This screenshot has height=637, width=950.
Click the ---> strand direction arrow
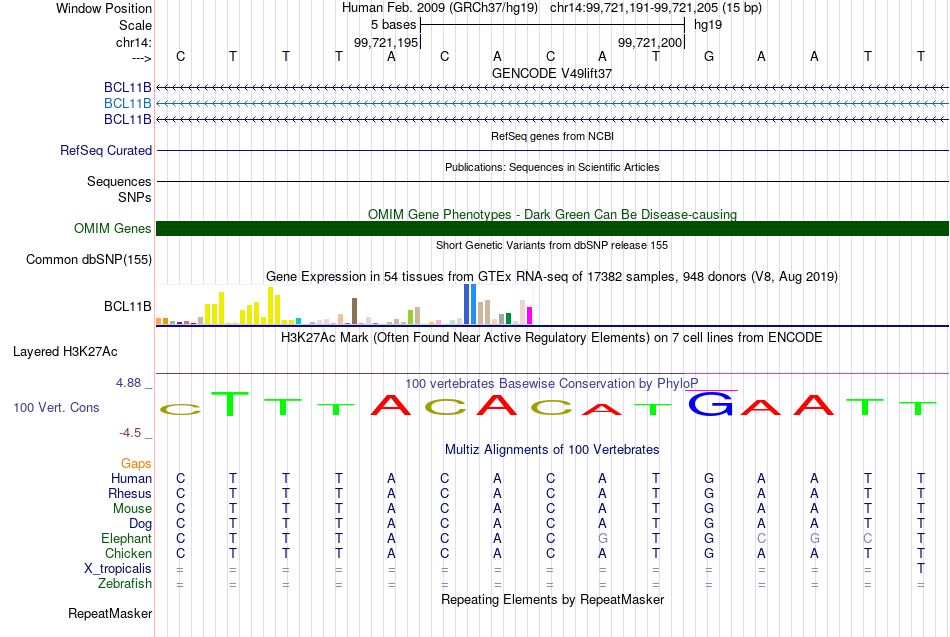click(x=142, y=58)
